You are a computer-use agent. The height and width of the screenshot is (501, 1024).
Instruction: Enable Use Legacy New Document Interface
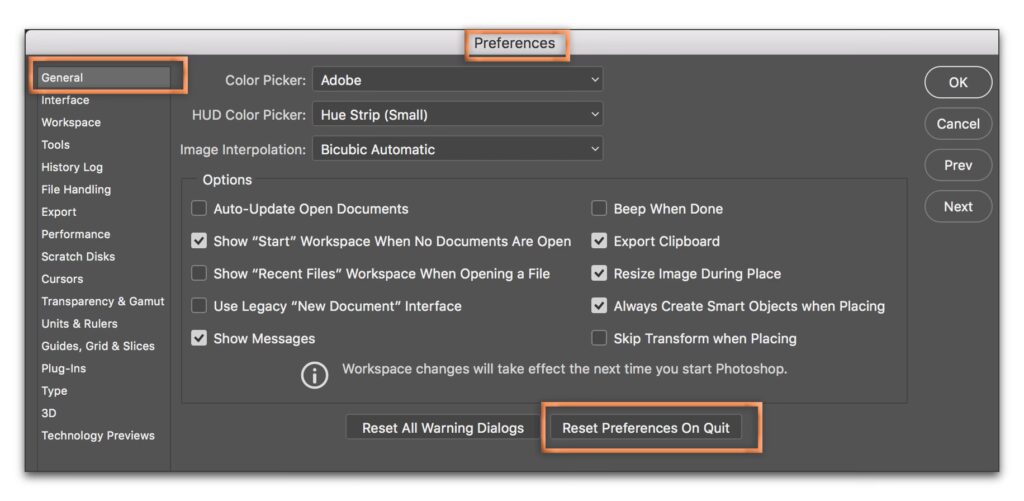pos(199,306)
